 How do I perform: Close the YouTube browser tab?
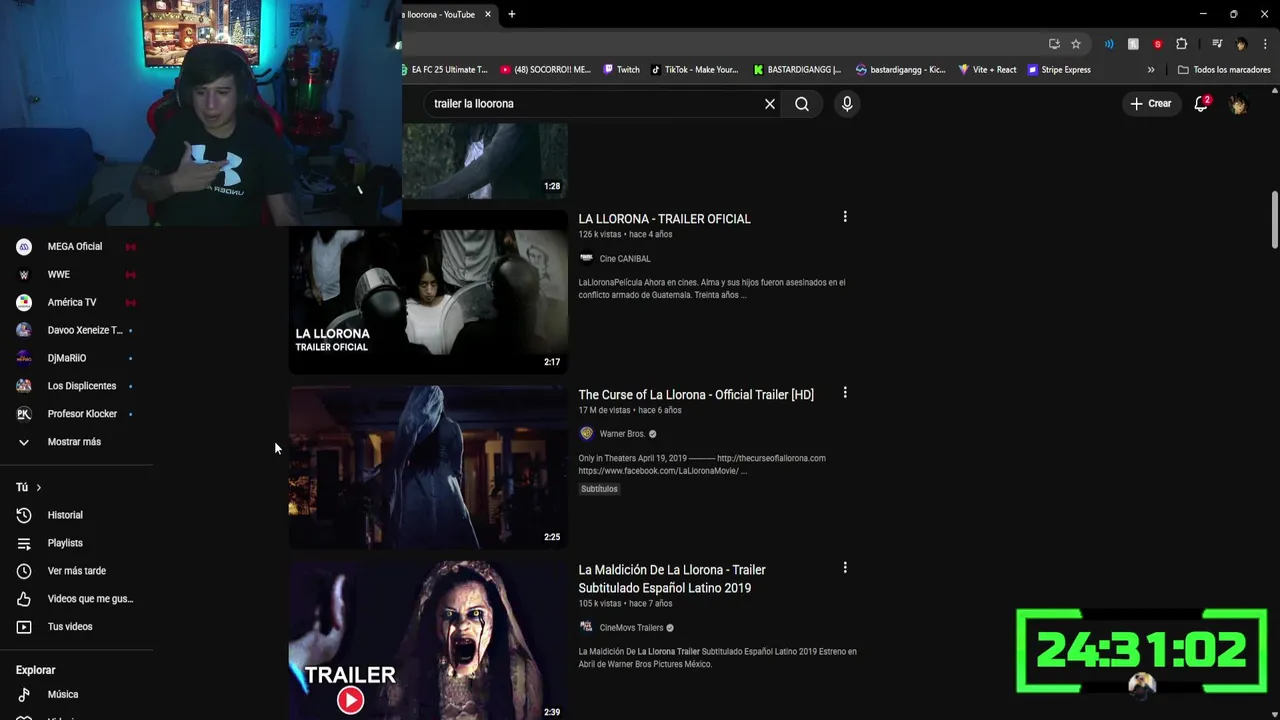tap(488, 14)
